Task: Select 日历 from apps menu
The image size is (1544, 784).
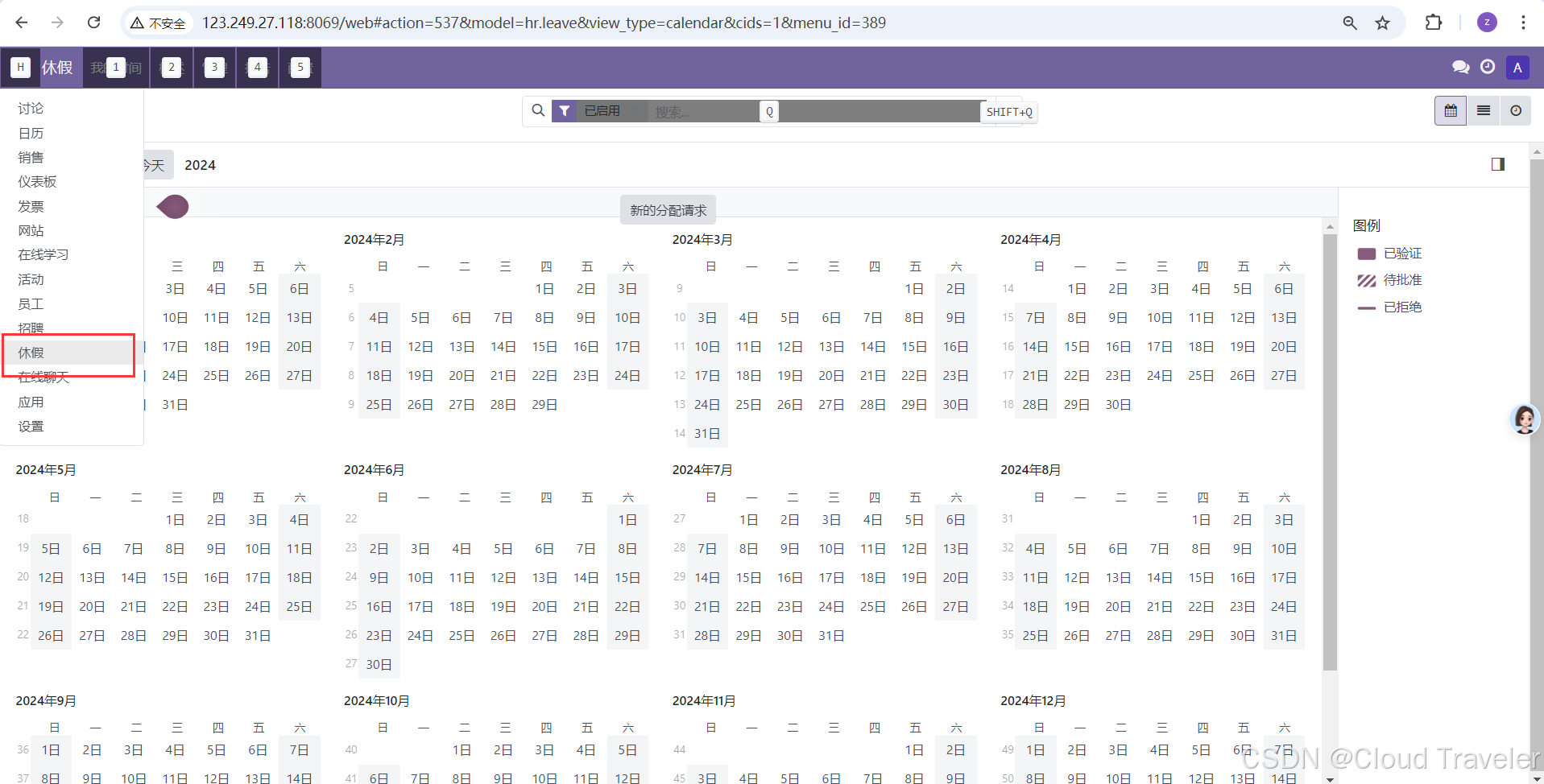Action: click(31, 133)
